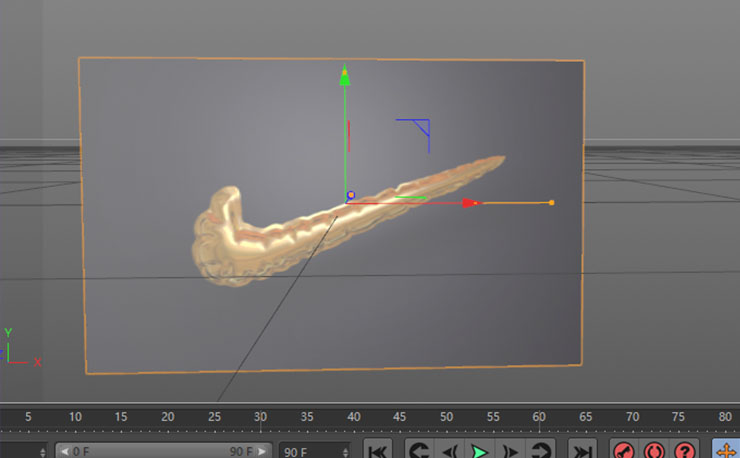Click frame 30 on the timeline ruler
The height and width of the screenshot is (458, 740).
(260, 416)
